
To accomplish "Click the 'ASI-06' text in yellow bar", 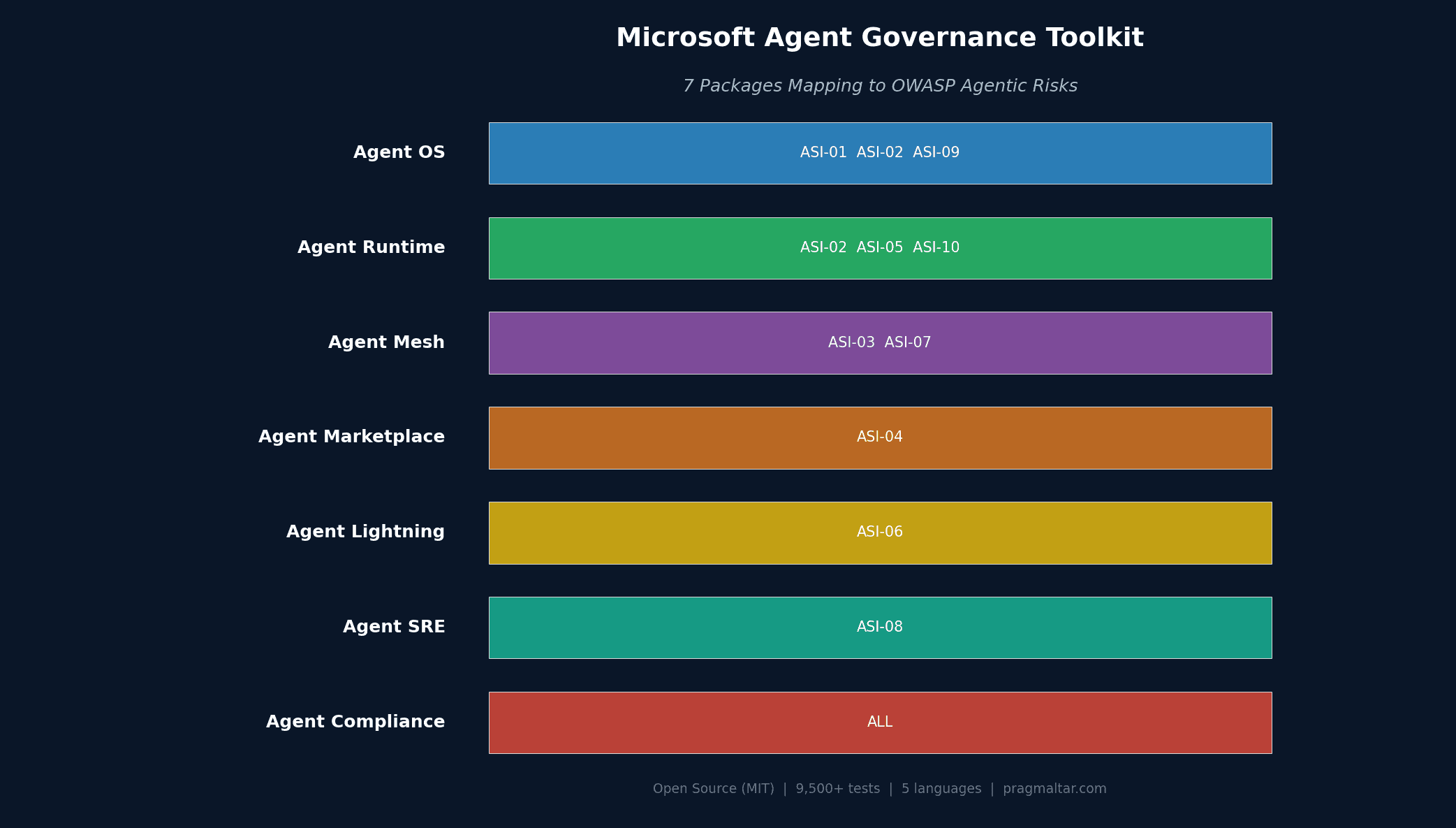I will point(880,532).
